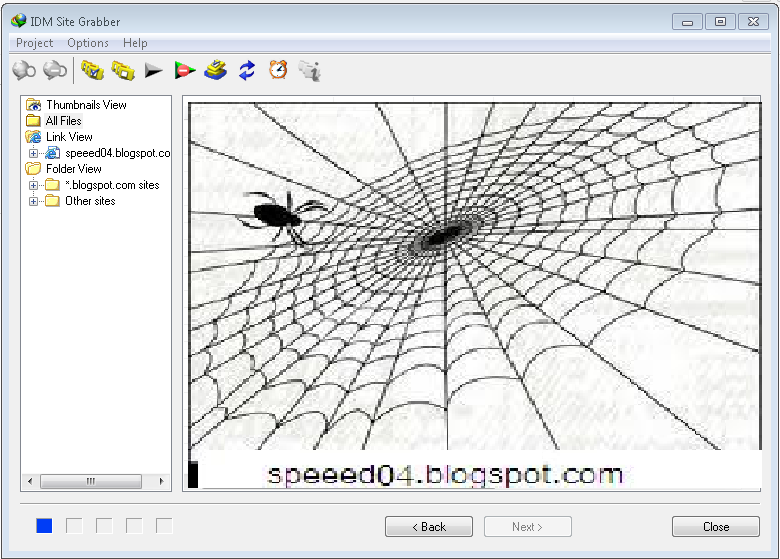The image size is (780, 559).
Task: Select the All Files tree item
Action: tap(64, 121)
